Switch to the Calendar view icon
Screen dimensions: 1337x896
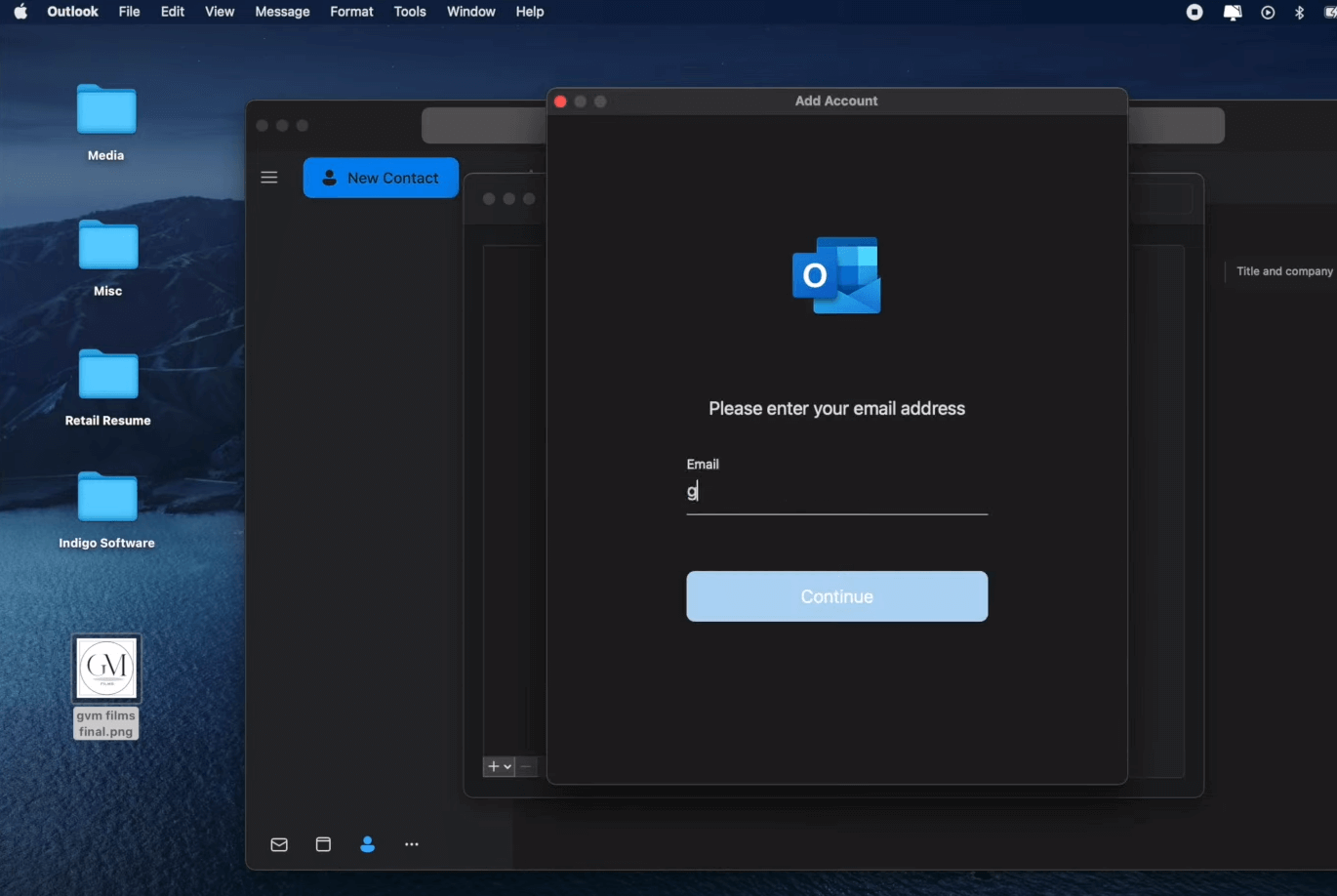[x=323, y=844]
